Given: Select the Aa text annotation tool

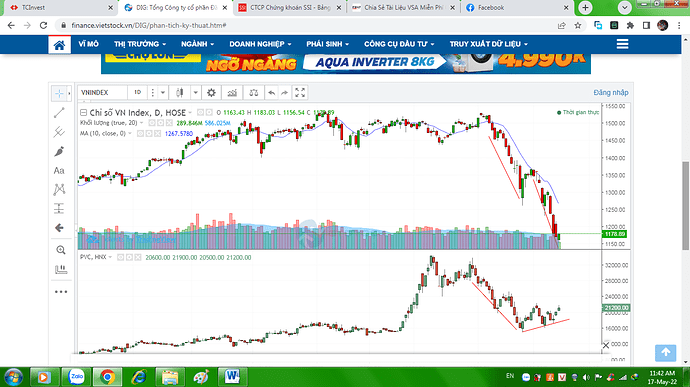Looking at the screenshot, I should (x=59, y=170).
